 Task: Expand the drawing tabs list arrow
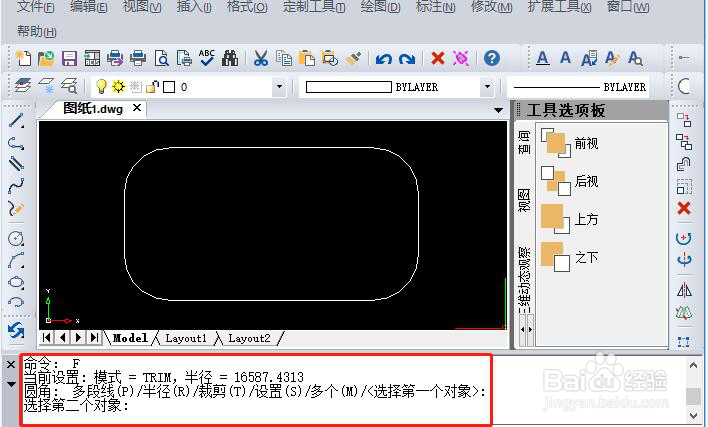498,110
